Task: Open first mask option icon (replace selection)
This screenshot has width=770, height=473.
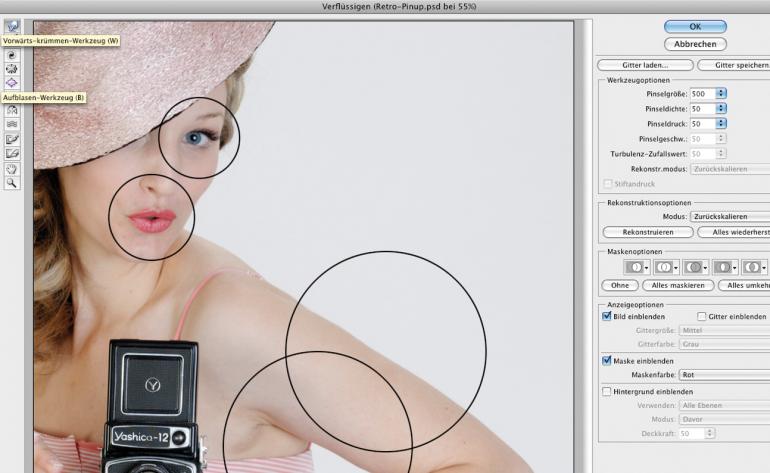Action: (x=636, y=267)
